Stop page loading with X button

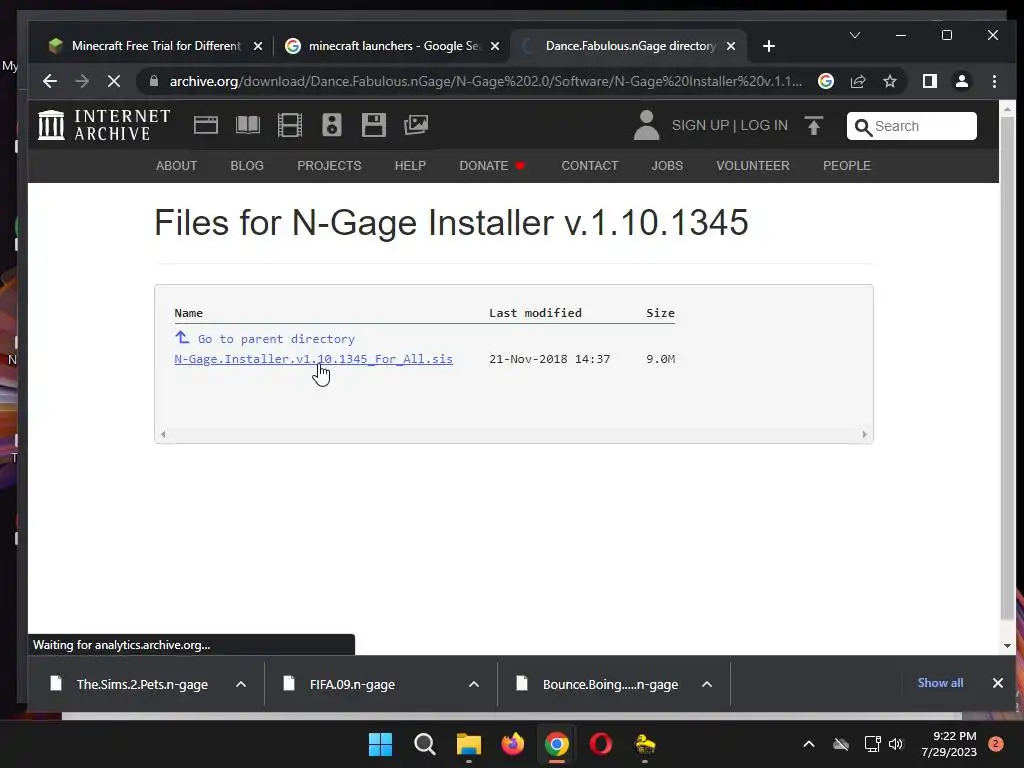[x=114, y=81]
